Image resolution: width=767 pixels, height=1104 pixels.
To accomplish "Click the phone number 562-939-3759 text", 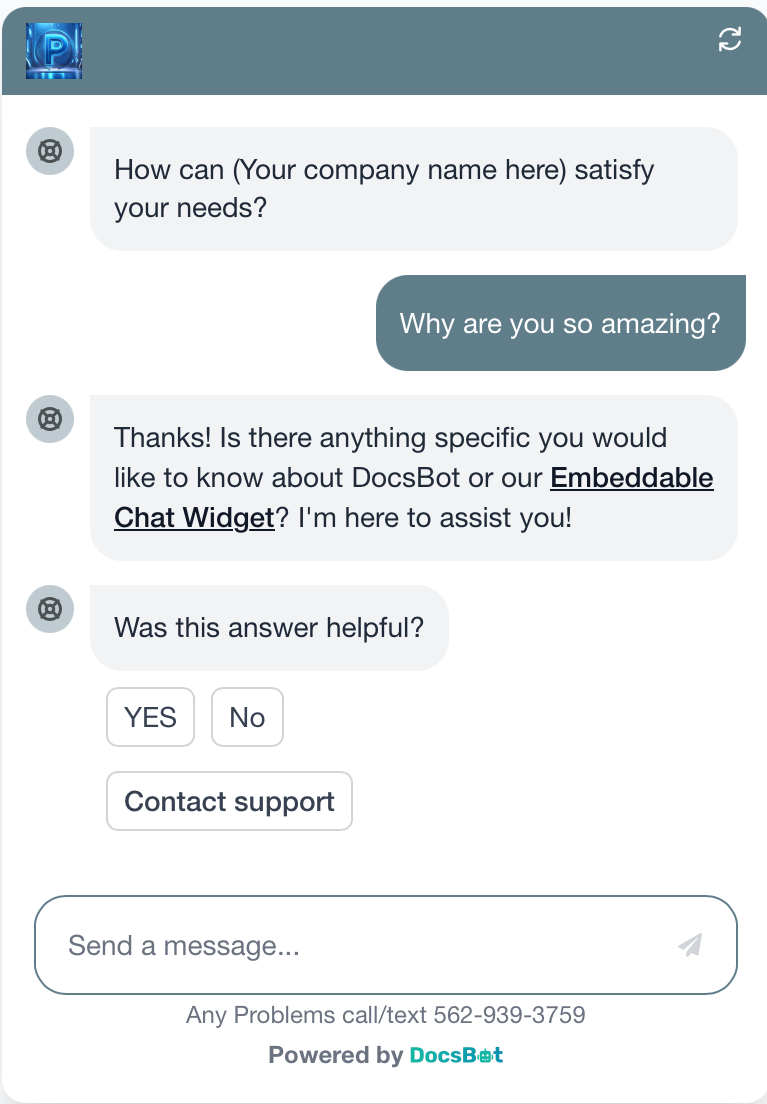I will 509,1015.
